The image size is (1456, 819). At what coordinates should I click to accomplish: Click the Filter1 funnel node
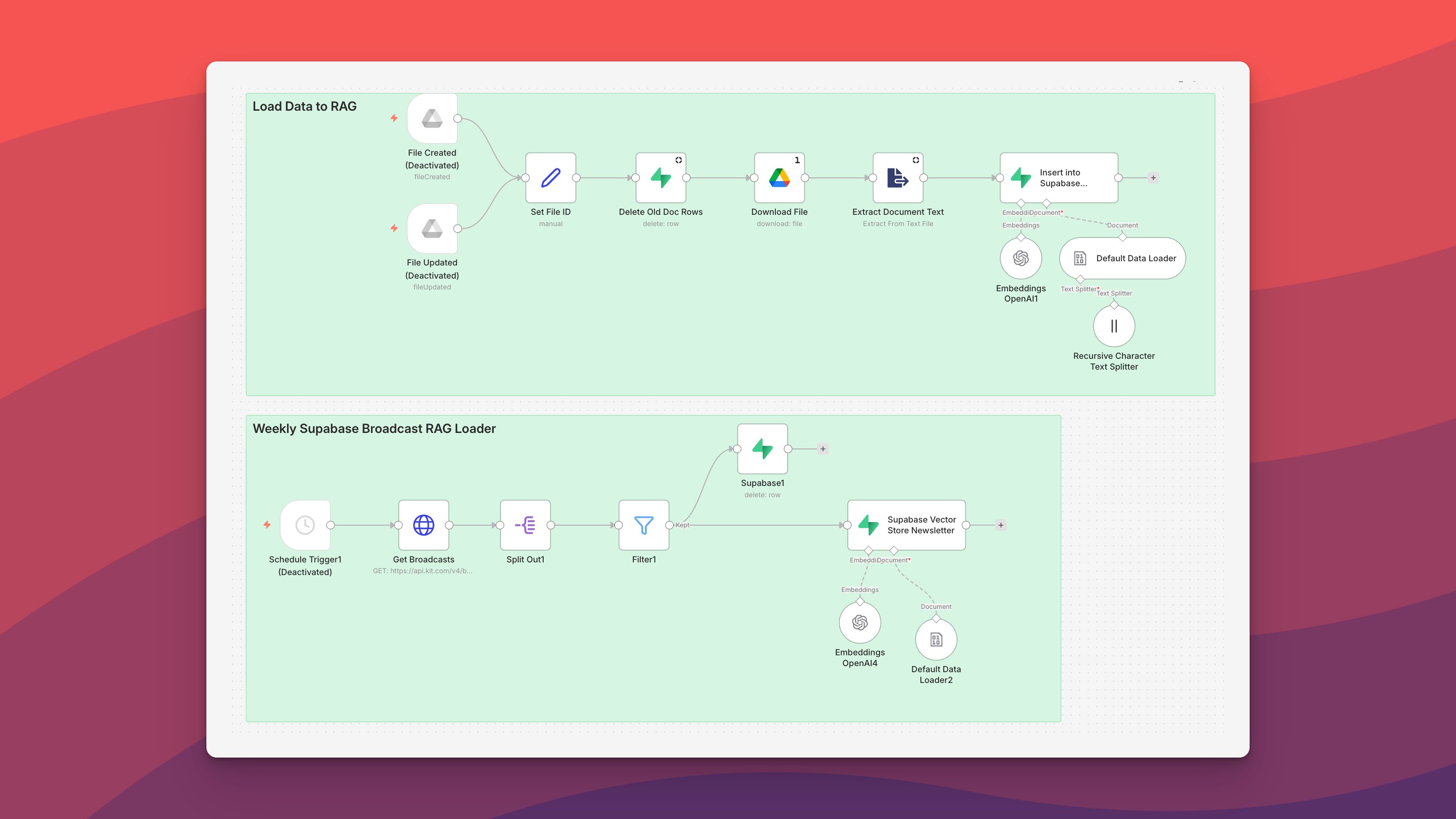click(644, 525)
